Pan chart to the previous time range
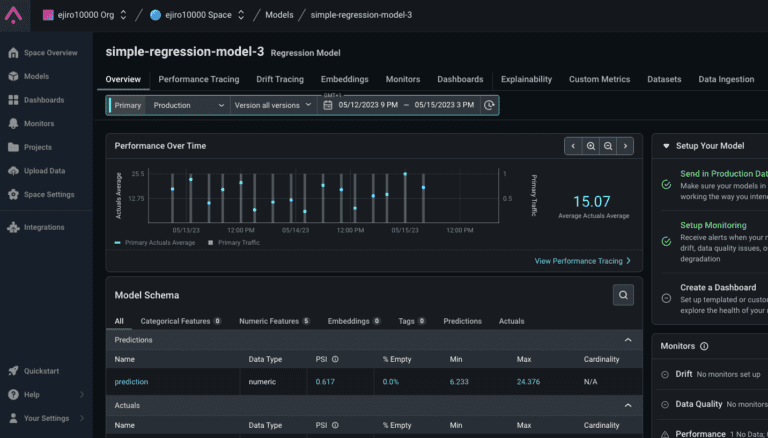 tap(573, 146)
